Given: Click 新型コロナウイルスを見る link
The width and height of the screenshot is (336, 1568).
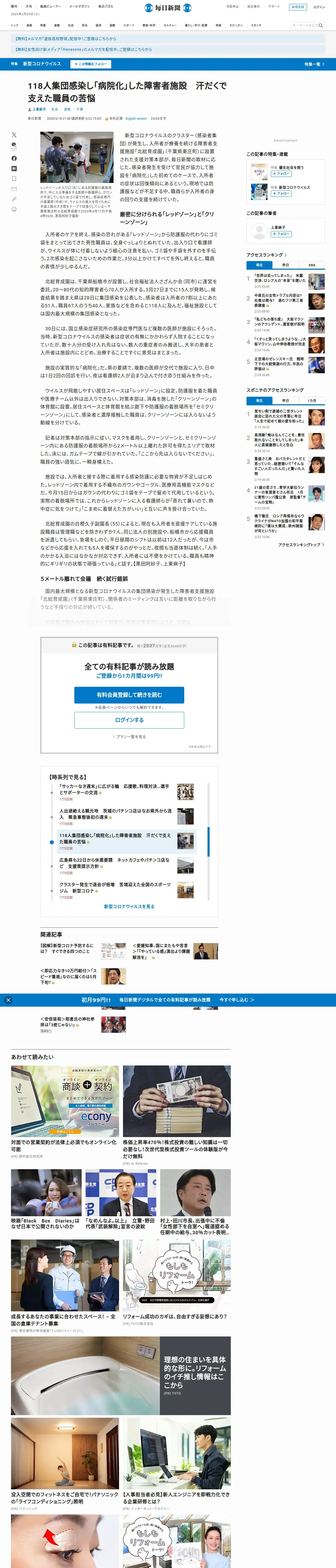Looking at the screenshot, I should (x=129, y=906).
